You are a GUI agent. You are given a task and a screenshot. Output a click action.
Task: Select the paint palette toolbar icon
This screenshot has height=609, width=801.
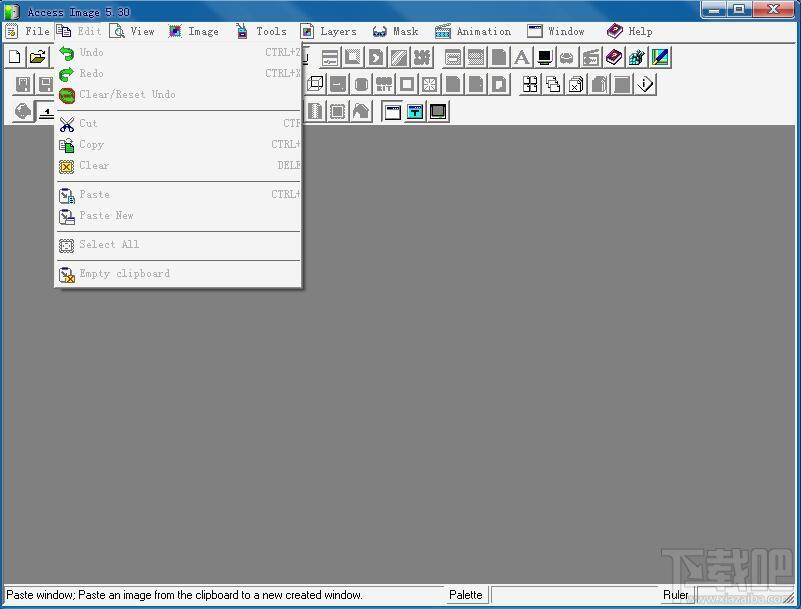(22, 111)
